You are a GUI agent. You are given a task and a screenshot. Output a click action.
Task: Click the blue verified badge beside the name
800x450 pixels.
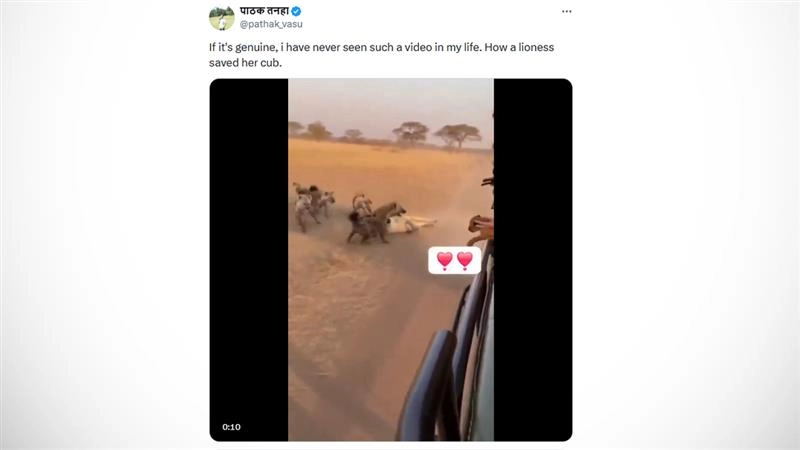click(x=296, y=11)
